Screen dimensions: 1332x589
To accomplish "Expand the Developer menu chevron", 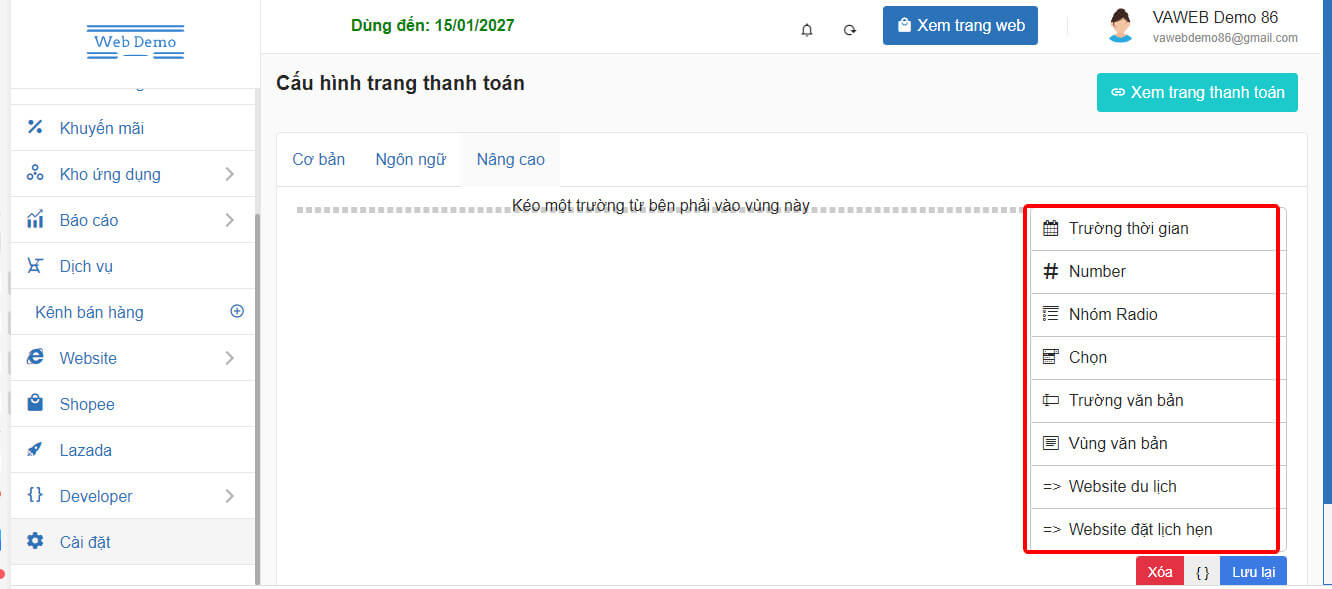I will [229, 496].
